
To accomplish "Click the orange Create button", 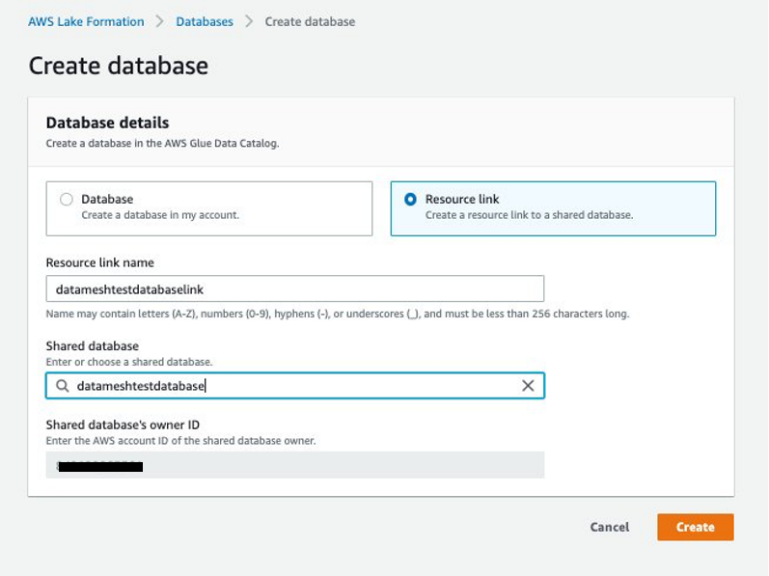I will click(695, 527).
